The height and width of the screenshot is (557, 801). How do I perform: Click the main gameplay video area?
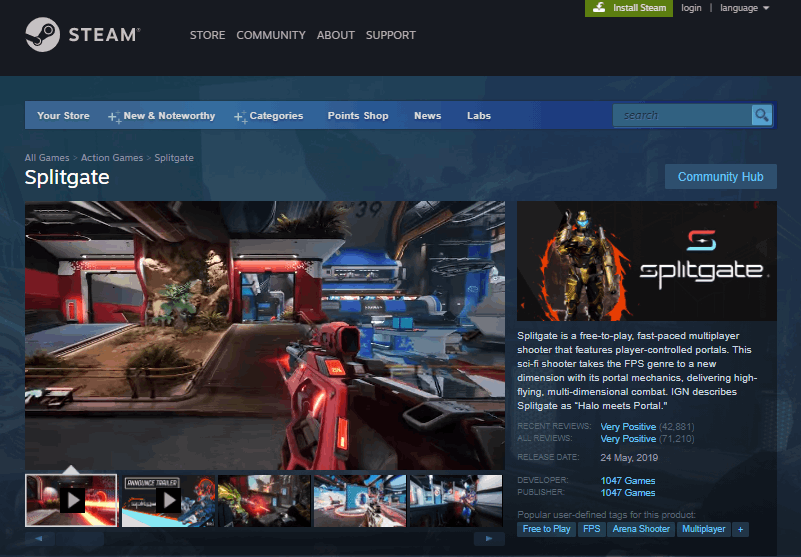(265, 335)
